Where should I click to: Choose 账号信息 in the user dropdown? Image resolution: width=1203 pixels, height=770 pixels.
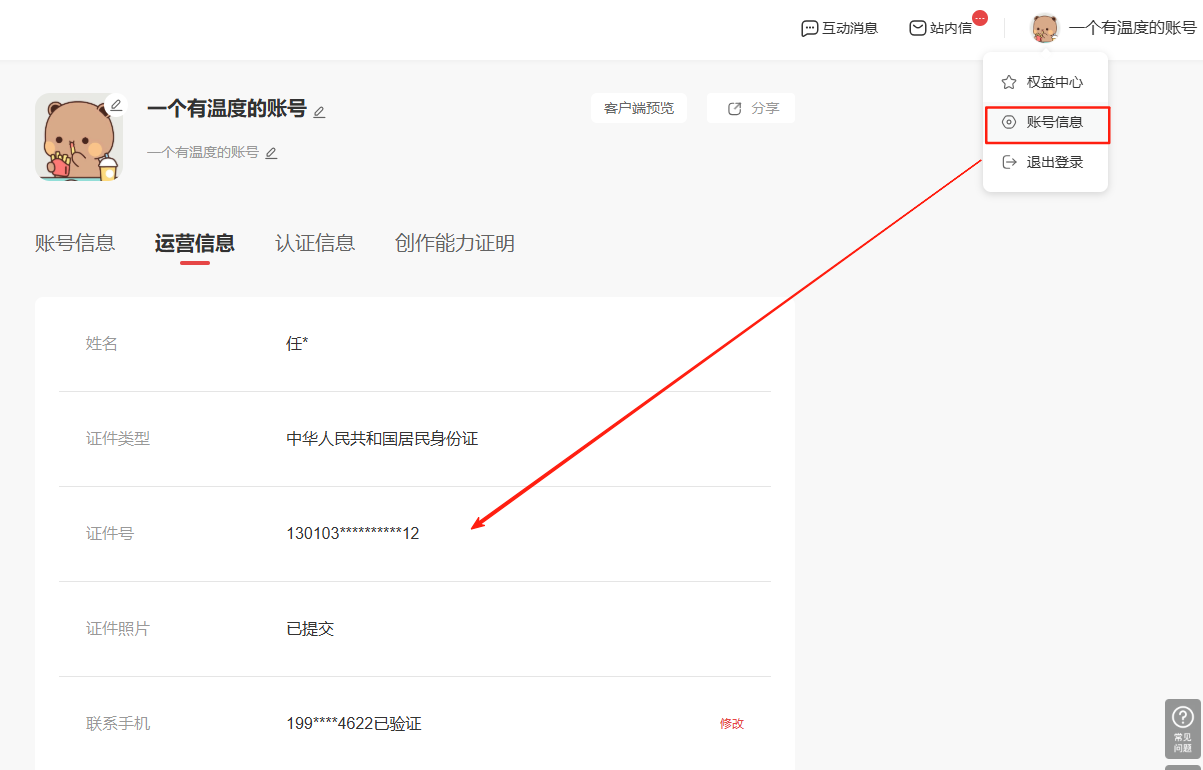1054,122
